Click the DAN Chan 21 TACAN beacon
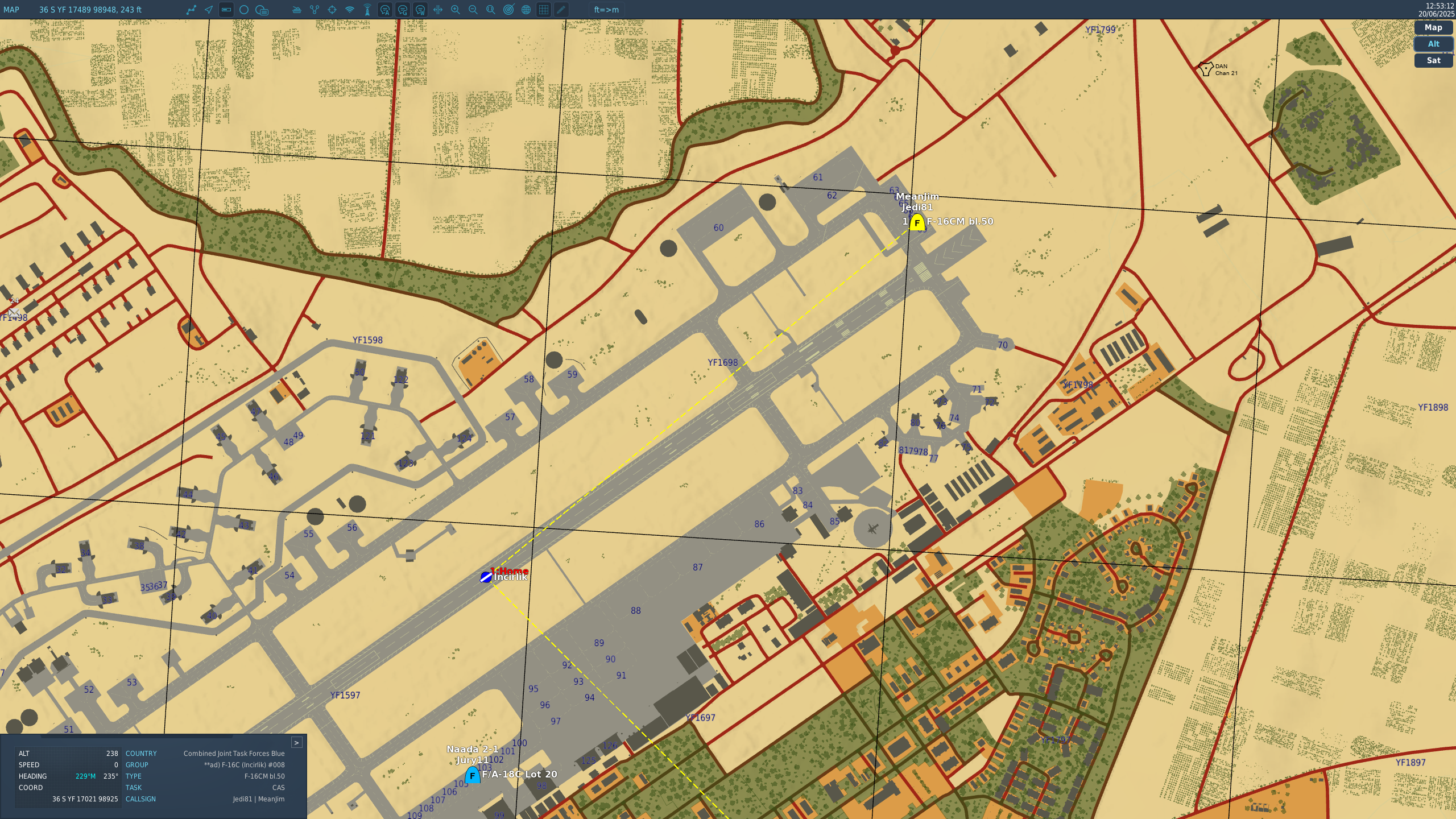 click(1205, 69)
